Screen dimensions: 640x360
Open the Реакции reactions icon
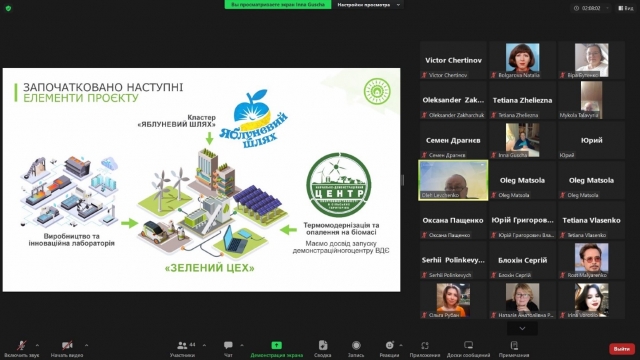[389, 345]
